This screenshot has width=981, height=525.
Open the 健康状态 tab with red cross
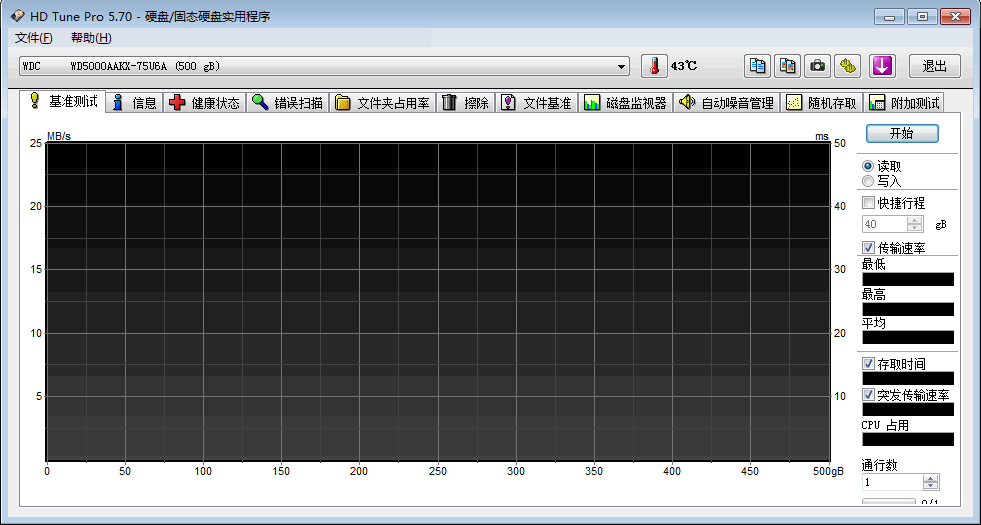204,103
